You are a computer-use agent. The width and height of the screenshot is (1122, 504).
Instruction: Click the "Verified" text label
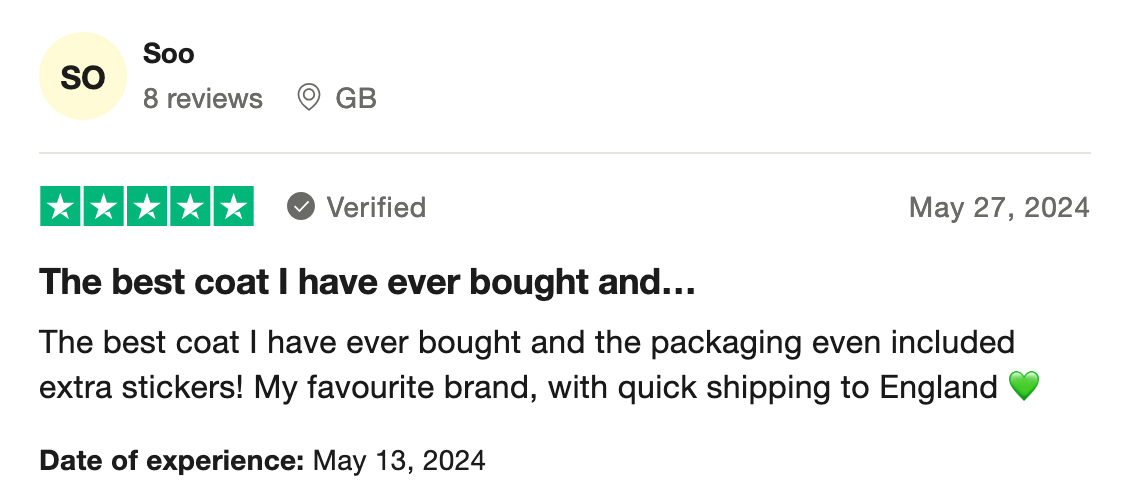pos(376,207)
